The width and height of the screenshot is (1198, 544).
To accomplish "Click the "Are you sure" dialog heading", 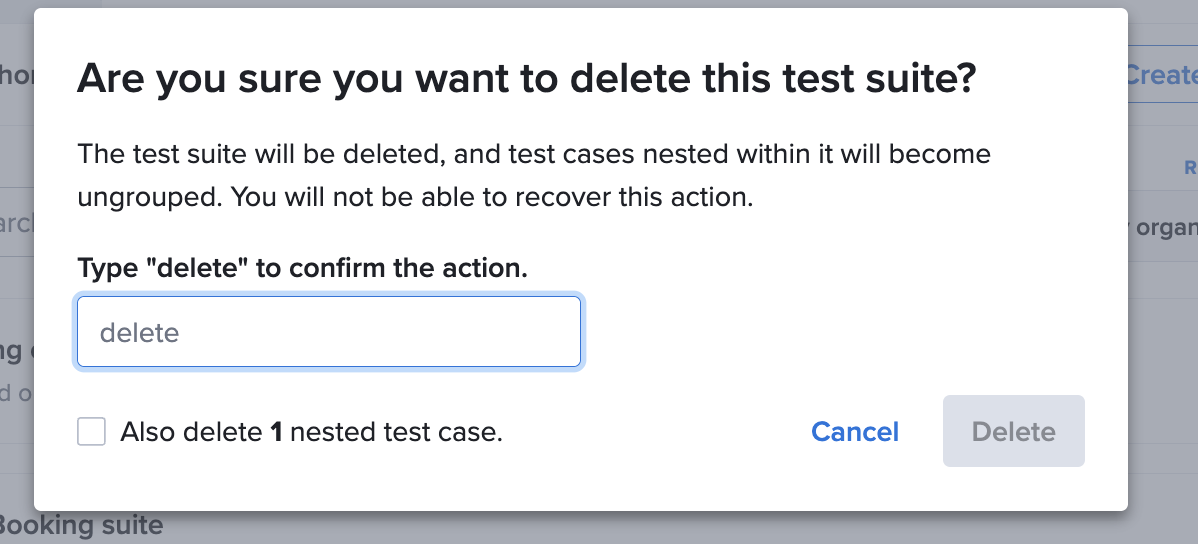I will [526, 78].
